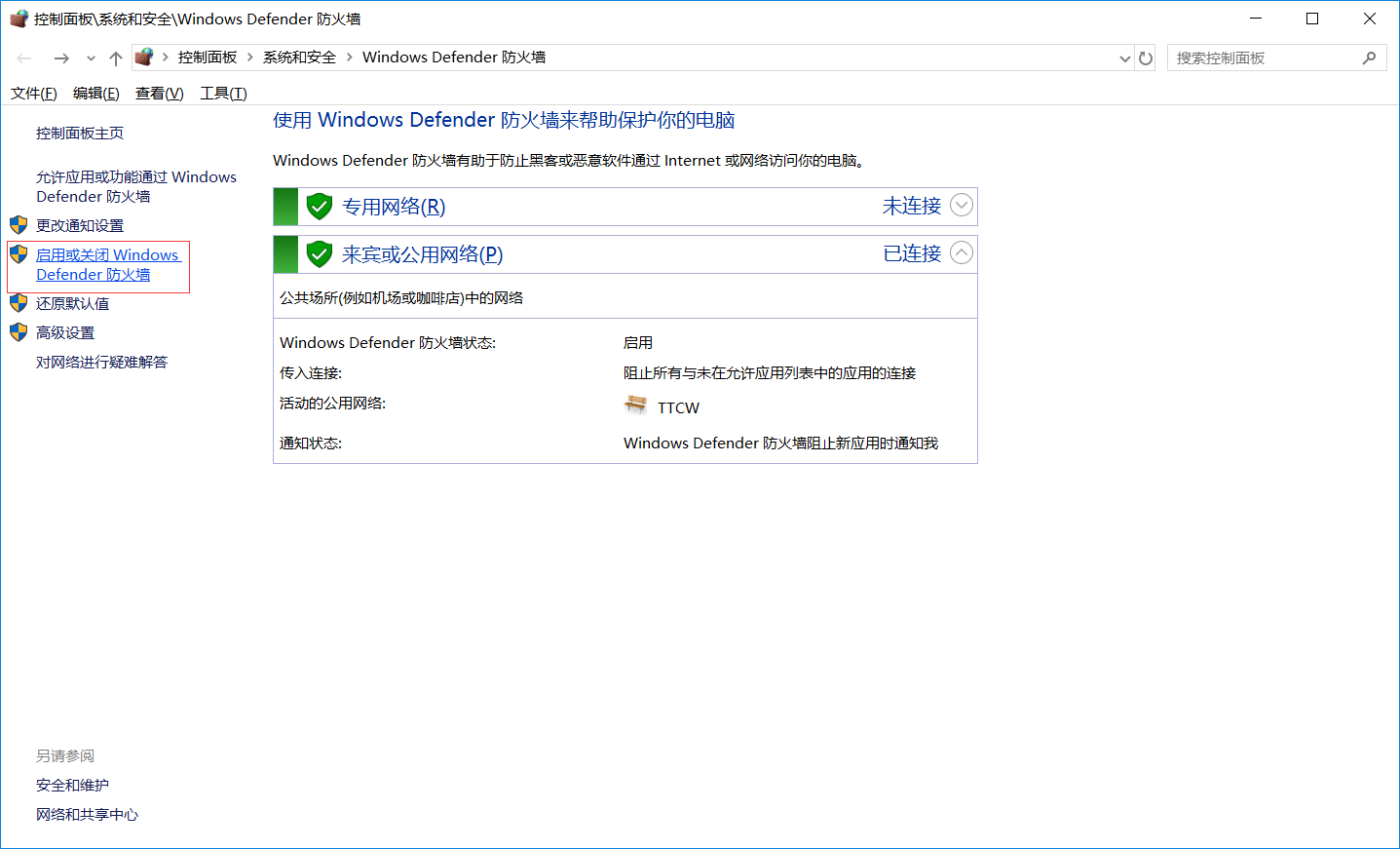Maximize the firewall window
The height and width of the screenshot is (849, 1400).
coord(1312,19)
